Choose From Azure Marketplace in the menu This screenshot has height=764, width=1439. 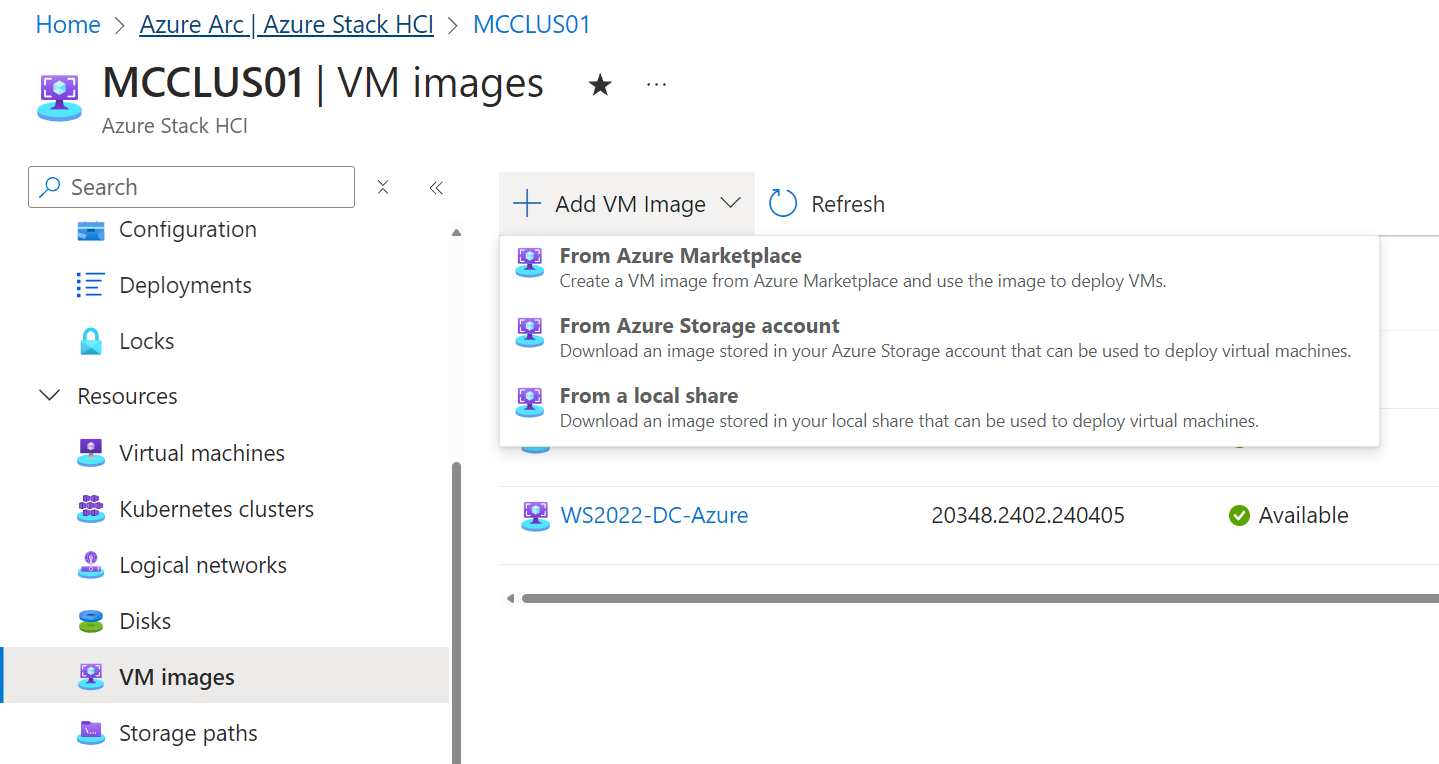point(679,255)
